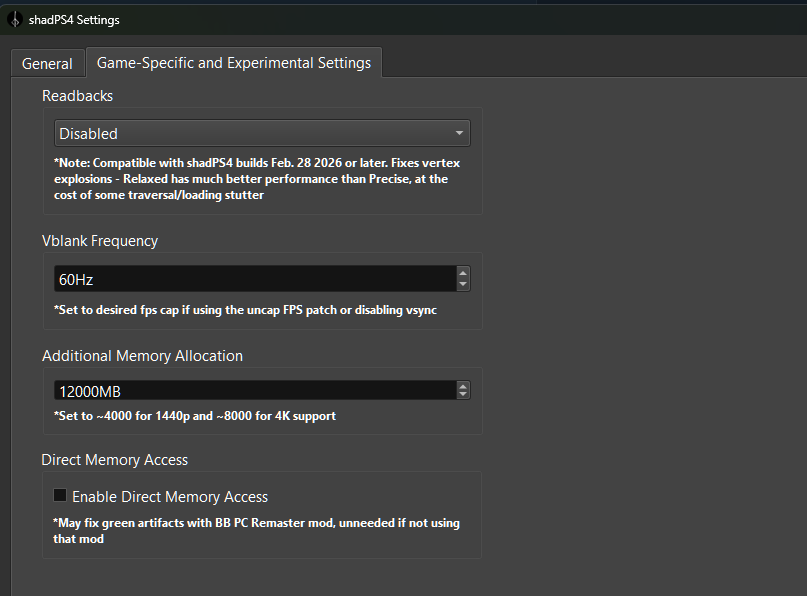Open the Readbacks dropdown showing Disabled

(262, 133)
